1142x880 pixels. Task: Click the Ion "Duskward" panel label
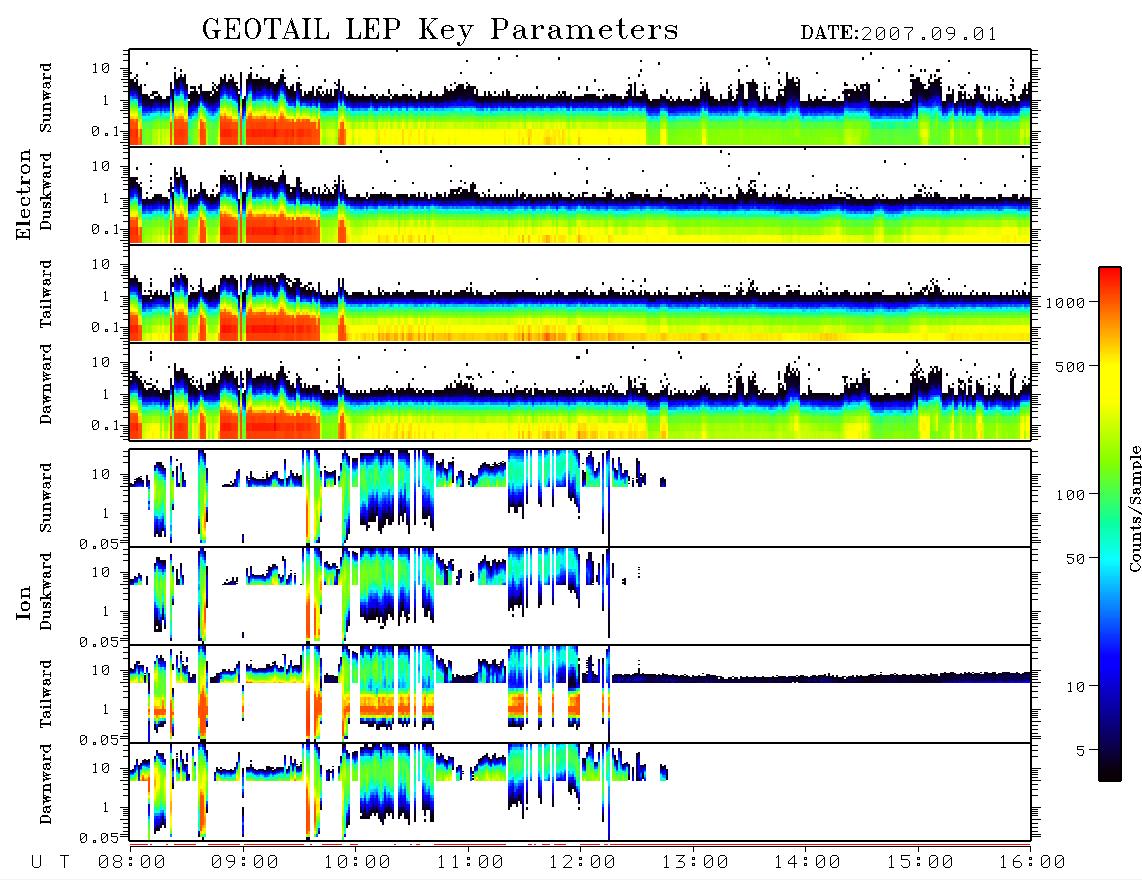[x=45, y=591]
